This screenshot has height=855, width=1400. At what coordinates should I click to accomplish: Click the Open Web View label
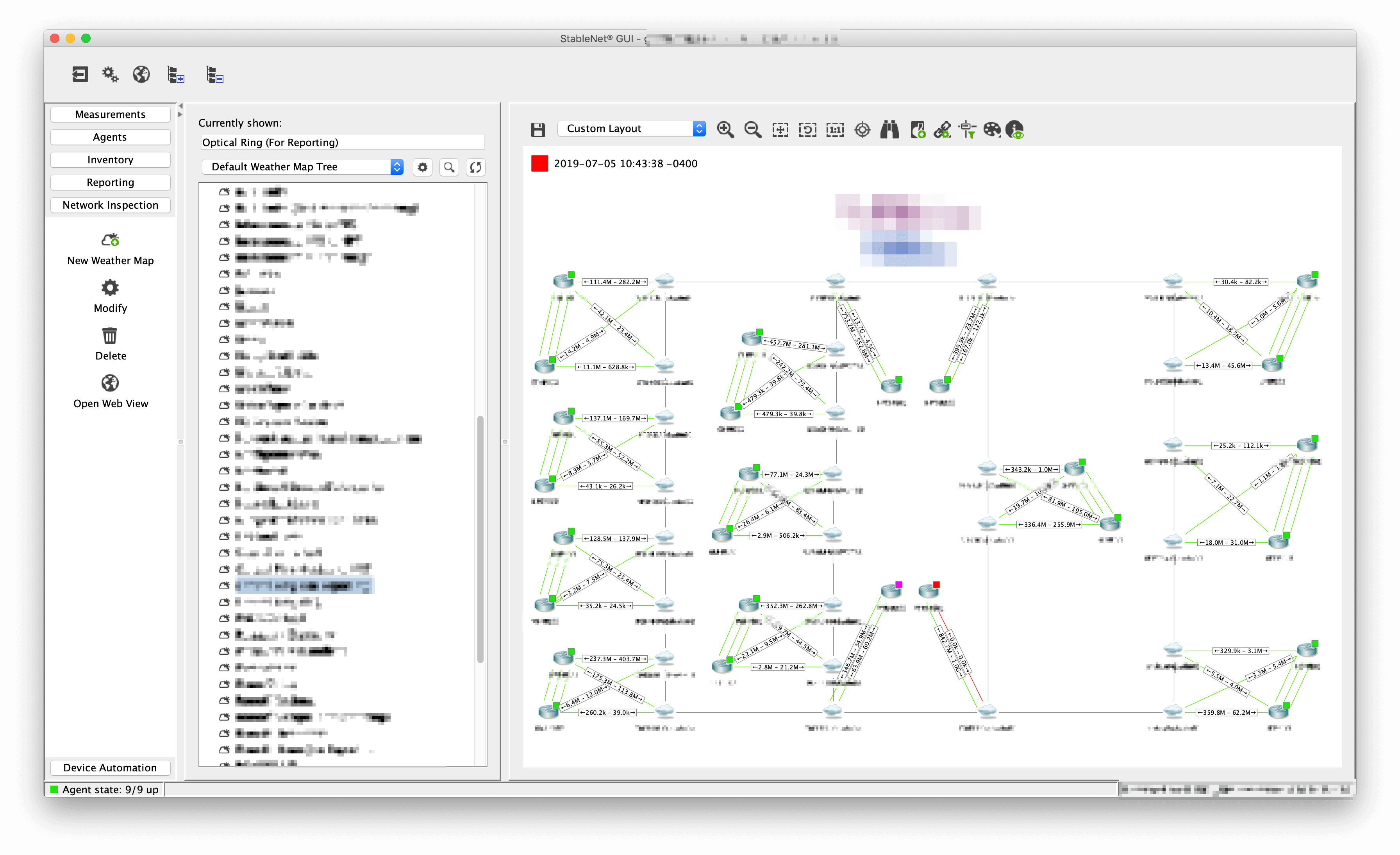(x=110, y=404)
